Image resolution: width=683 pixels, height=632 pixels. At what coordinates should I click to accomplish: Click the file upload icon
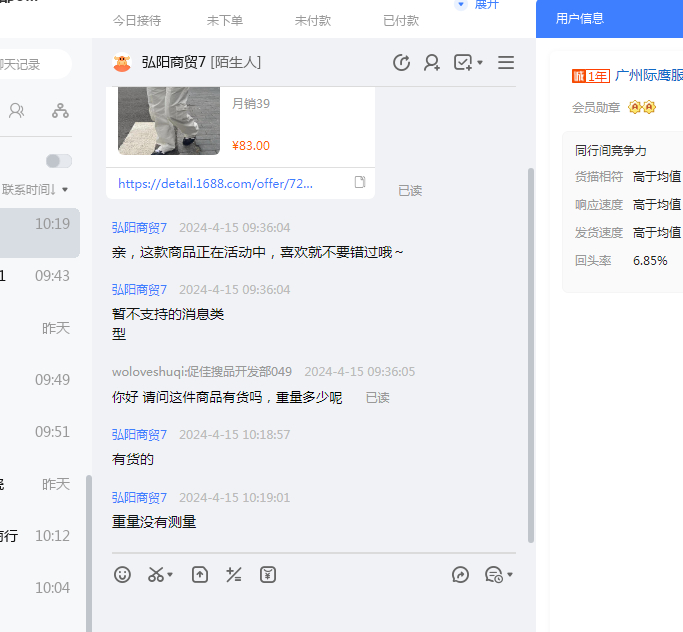pos(200,574)
